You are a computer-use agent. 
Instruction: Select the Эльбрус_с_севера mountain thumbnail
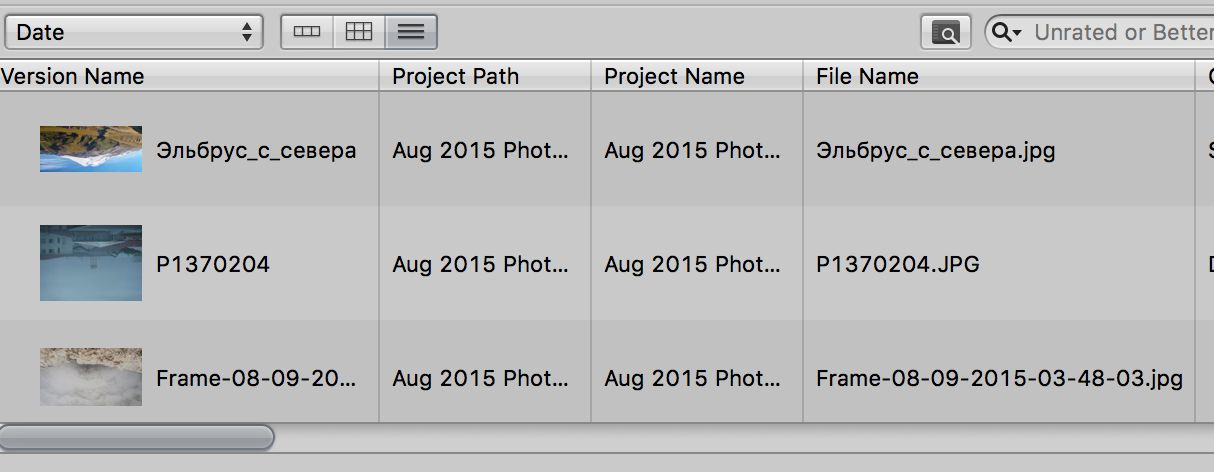coord(91,149)
